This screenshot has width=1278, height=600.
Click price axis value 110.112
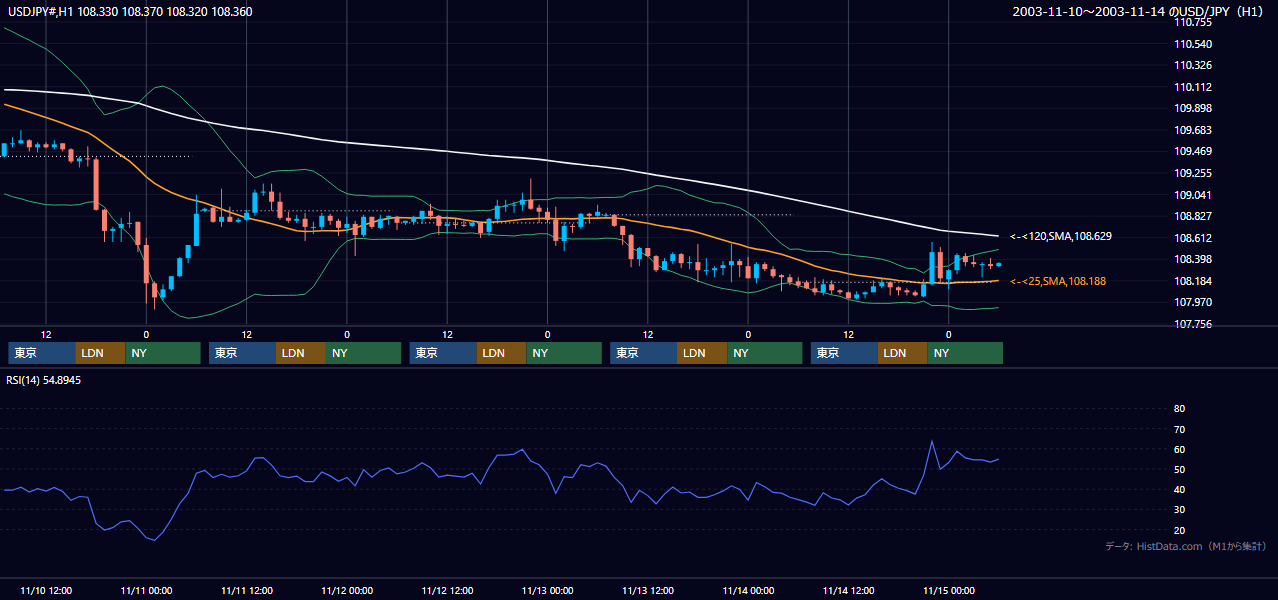point(1192,87)
